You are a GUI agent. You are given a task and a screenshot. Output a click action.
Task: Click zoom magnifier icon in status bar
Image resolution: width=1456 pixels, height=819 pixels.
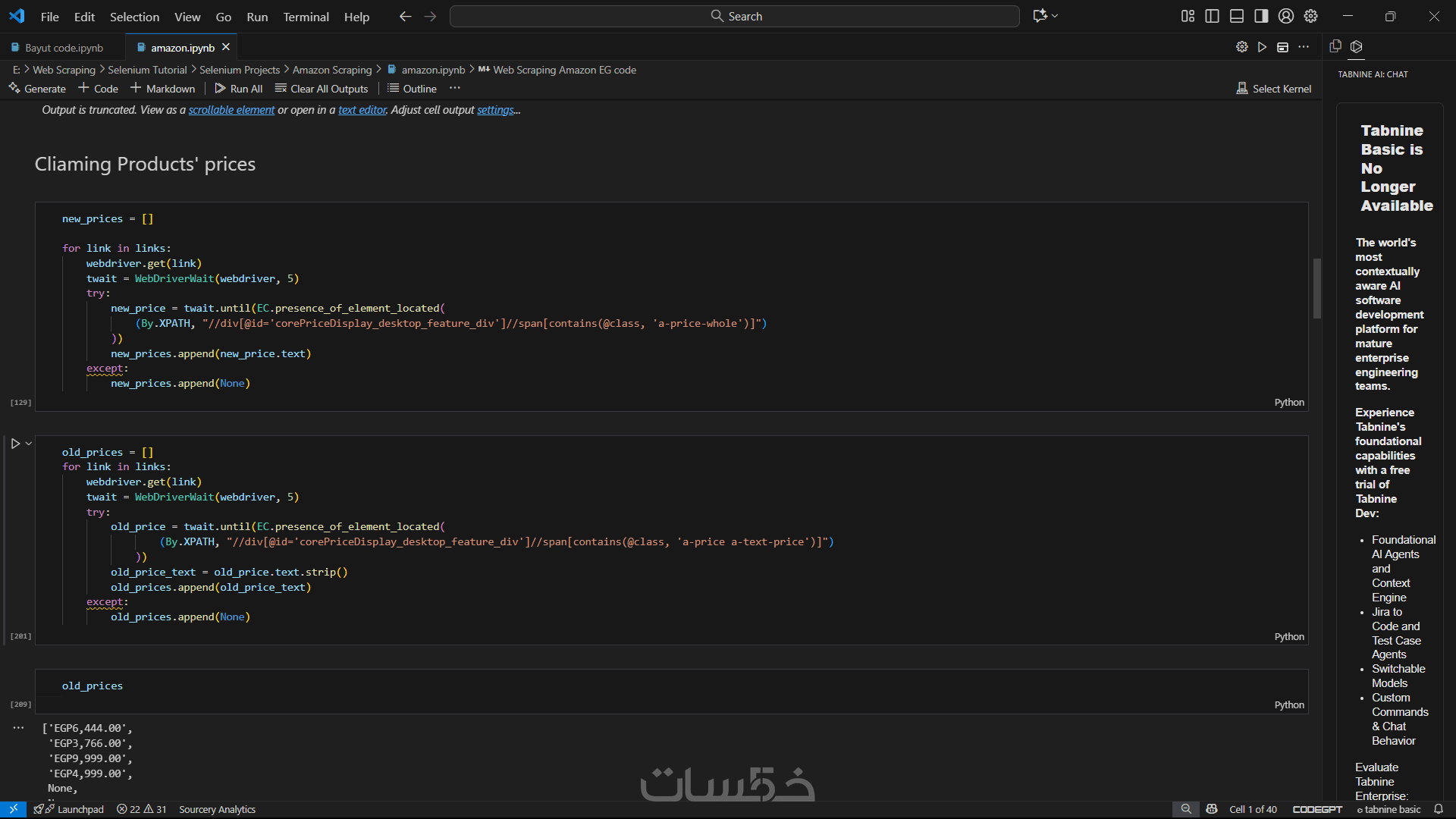click(x=1186, y=809)
